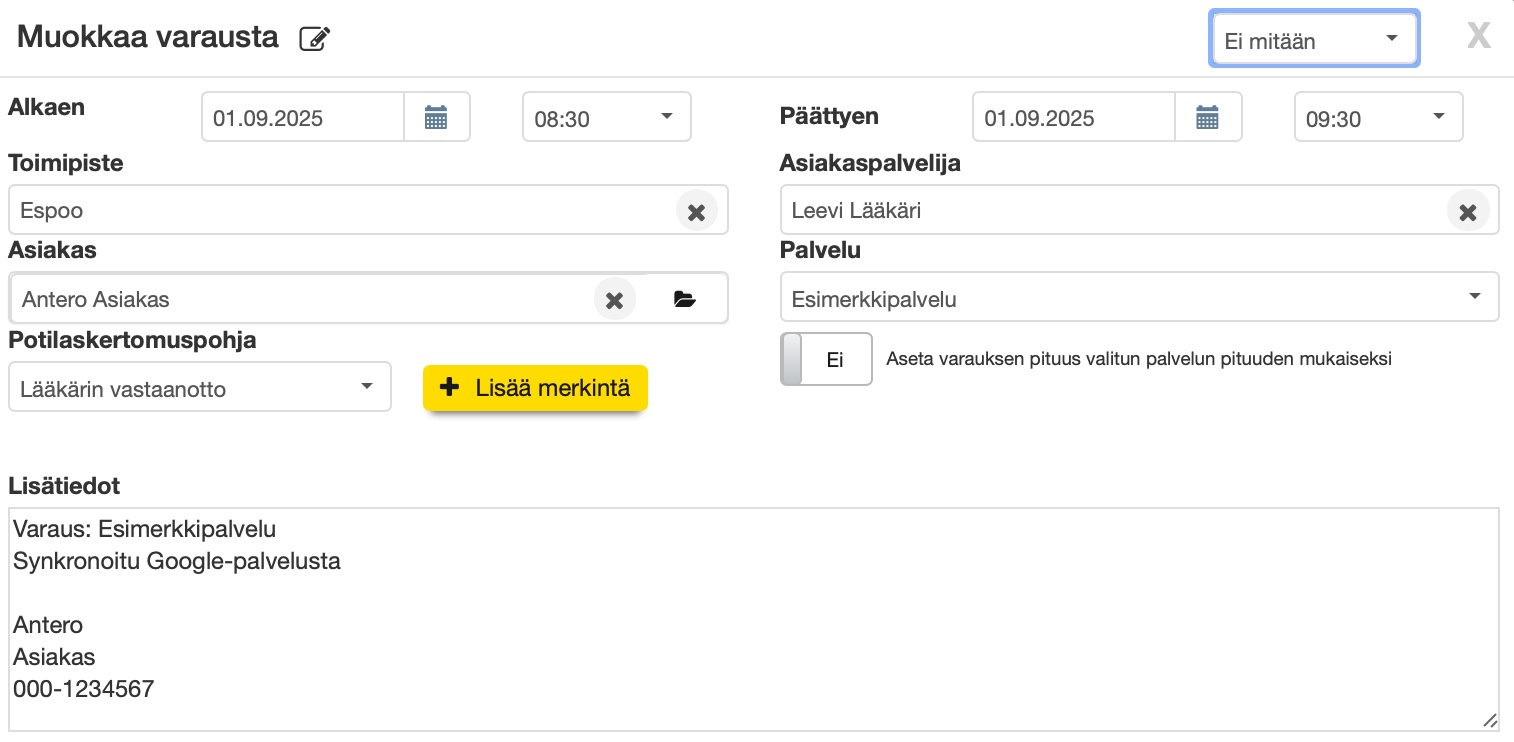
Task: Expand the 08:30 start time dropdown
Action: pyautogui.click(x=606, y=118)
